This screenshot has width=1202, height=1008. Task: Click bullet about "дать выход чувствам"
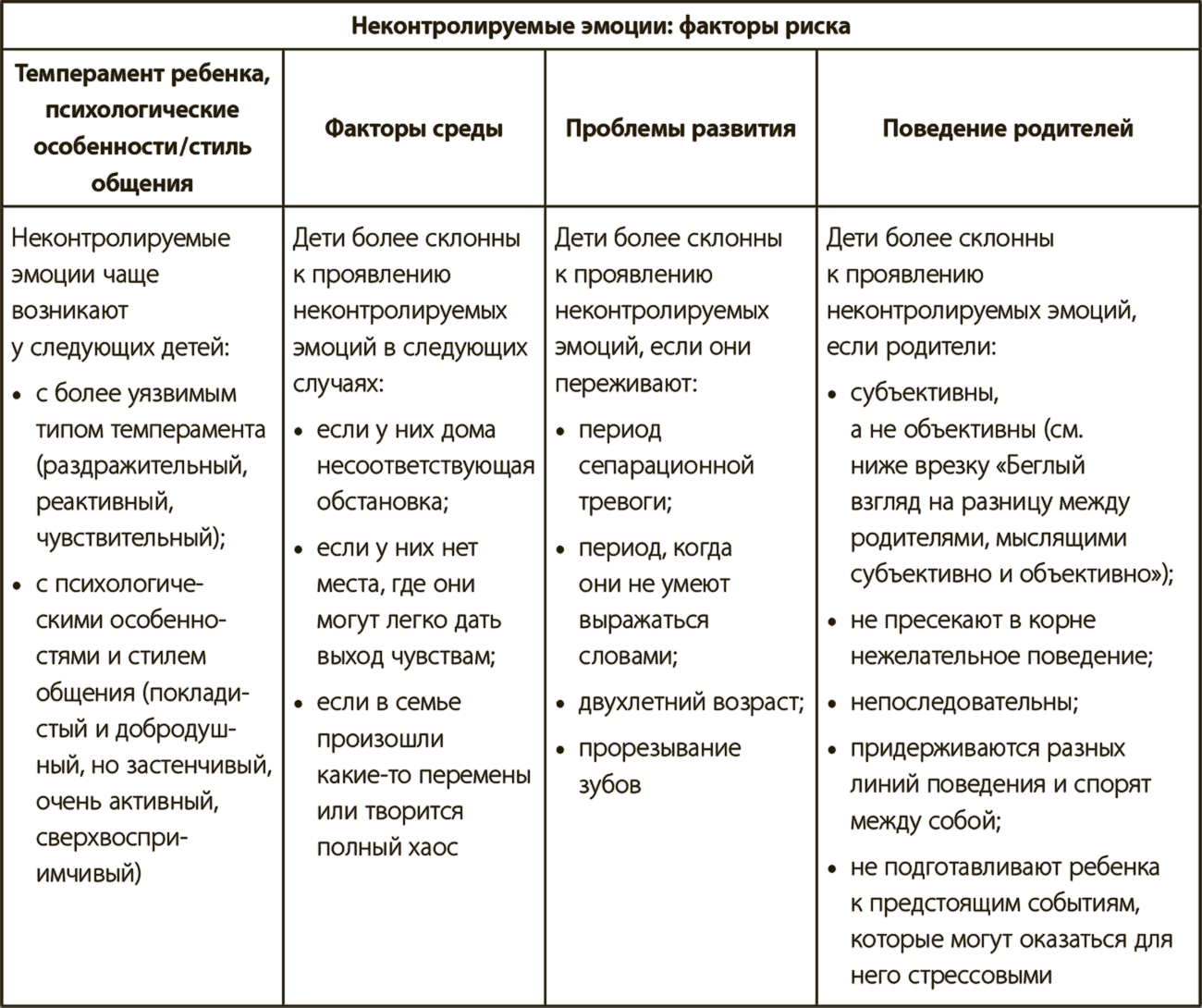click(x=408, y=602)
